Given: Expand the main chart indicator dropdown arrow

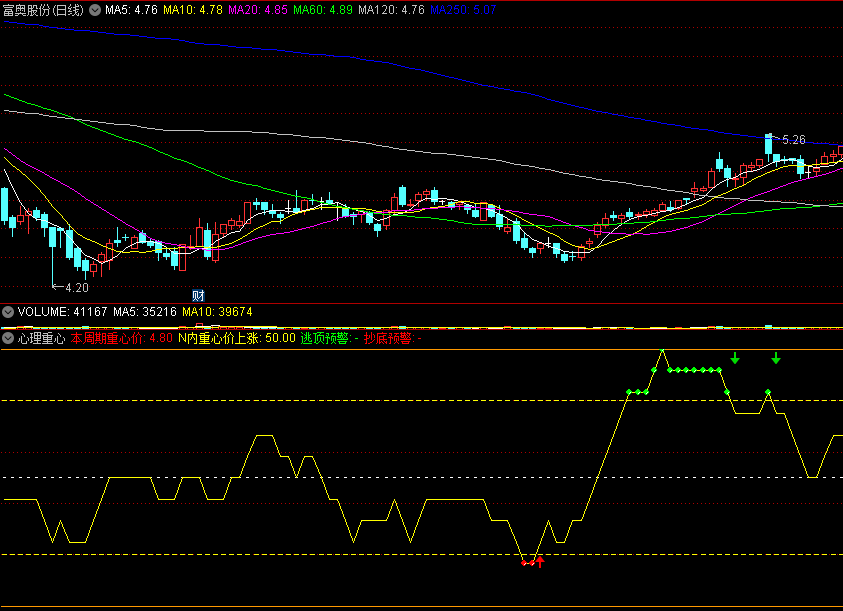Looking at the screenshot, I should tap(95, 10).
